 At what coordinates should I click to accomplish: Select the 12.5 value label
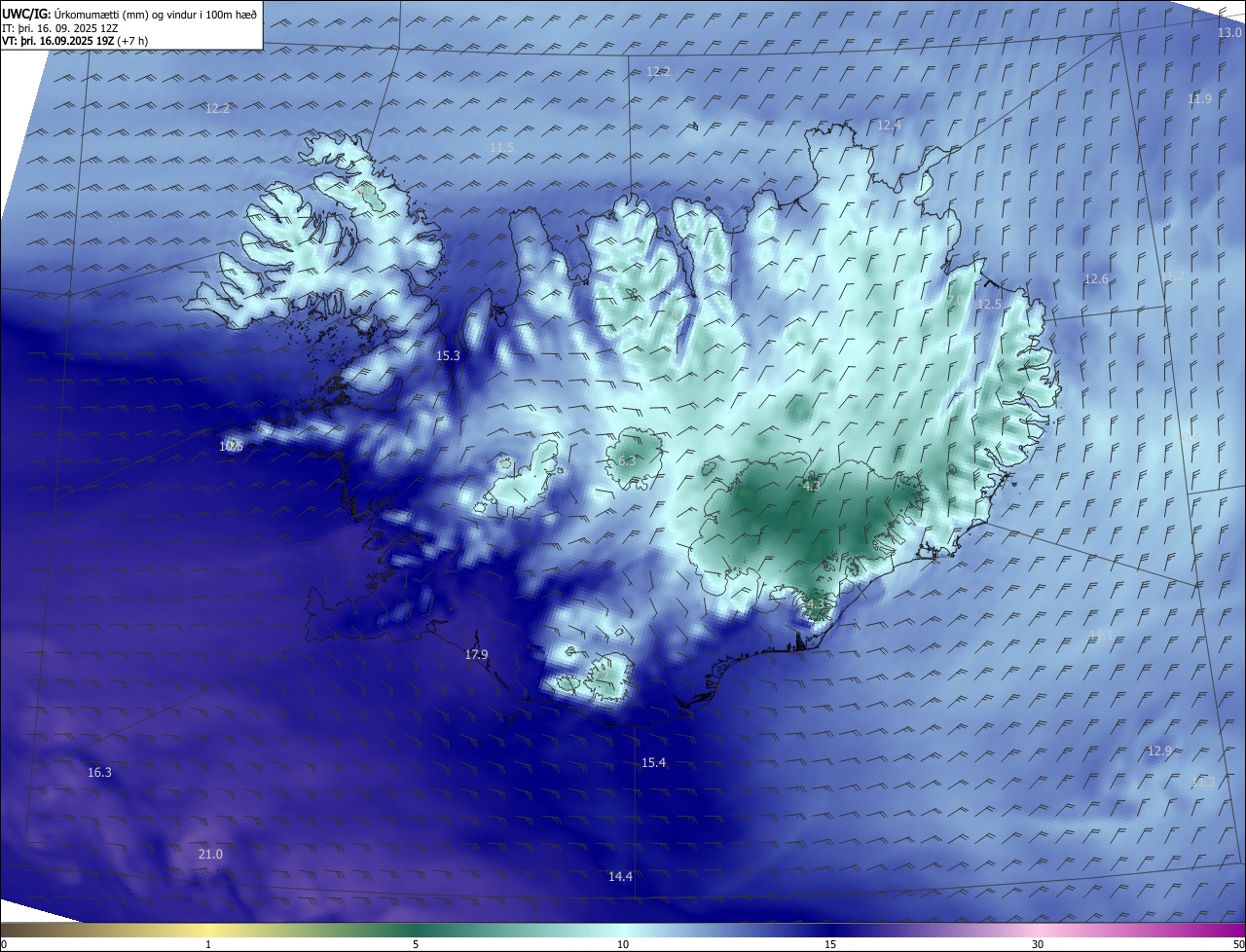tap(989, 304)
